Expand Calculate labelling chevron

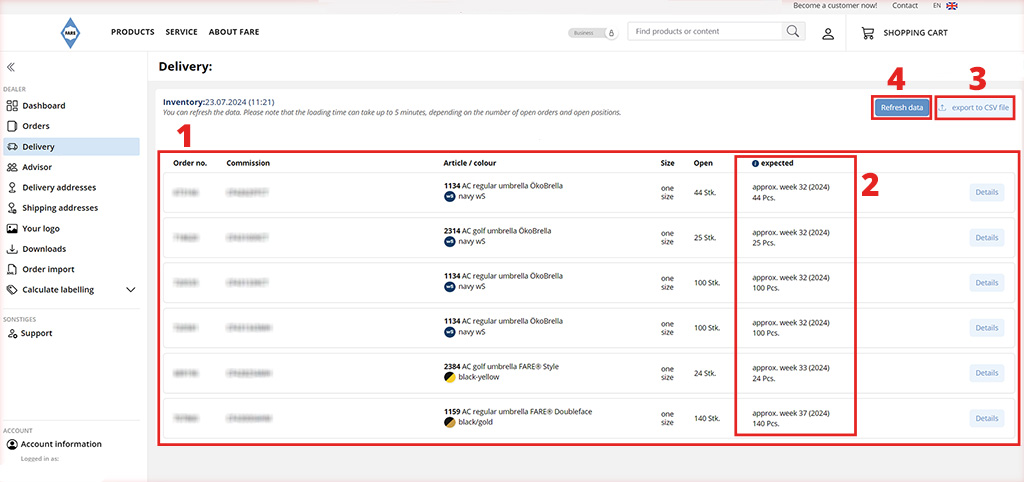click(x=131, y=290)
